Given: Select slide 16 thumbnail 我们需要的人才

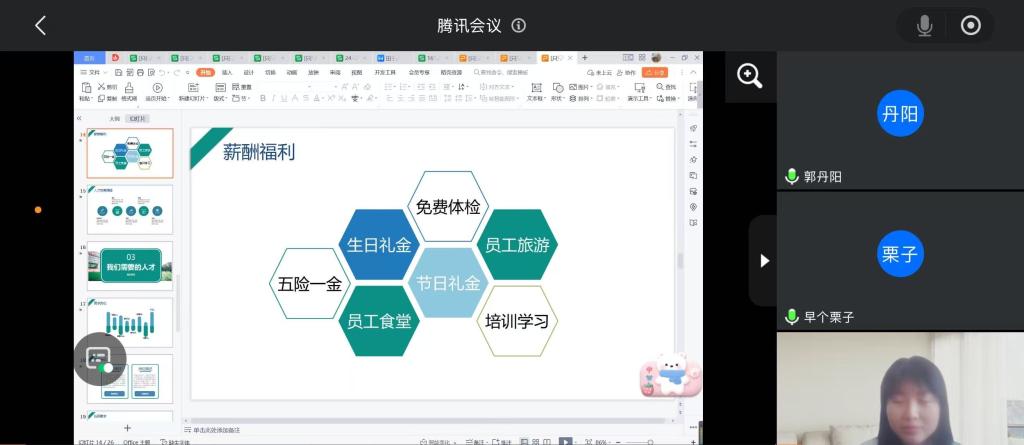Looking at the screenshot, I should [130, 265].
